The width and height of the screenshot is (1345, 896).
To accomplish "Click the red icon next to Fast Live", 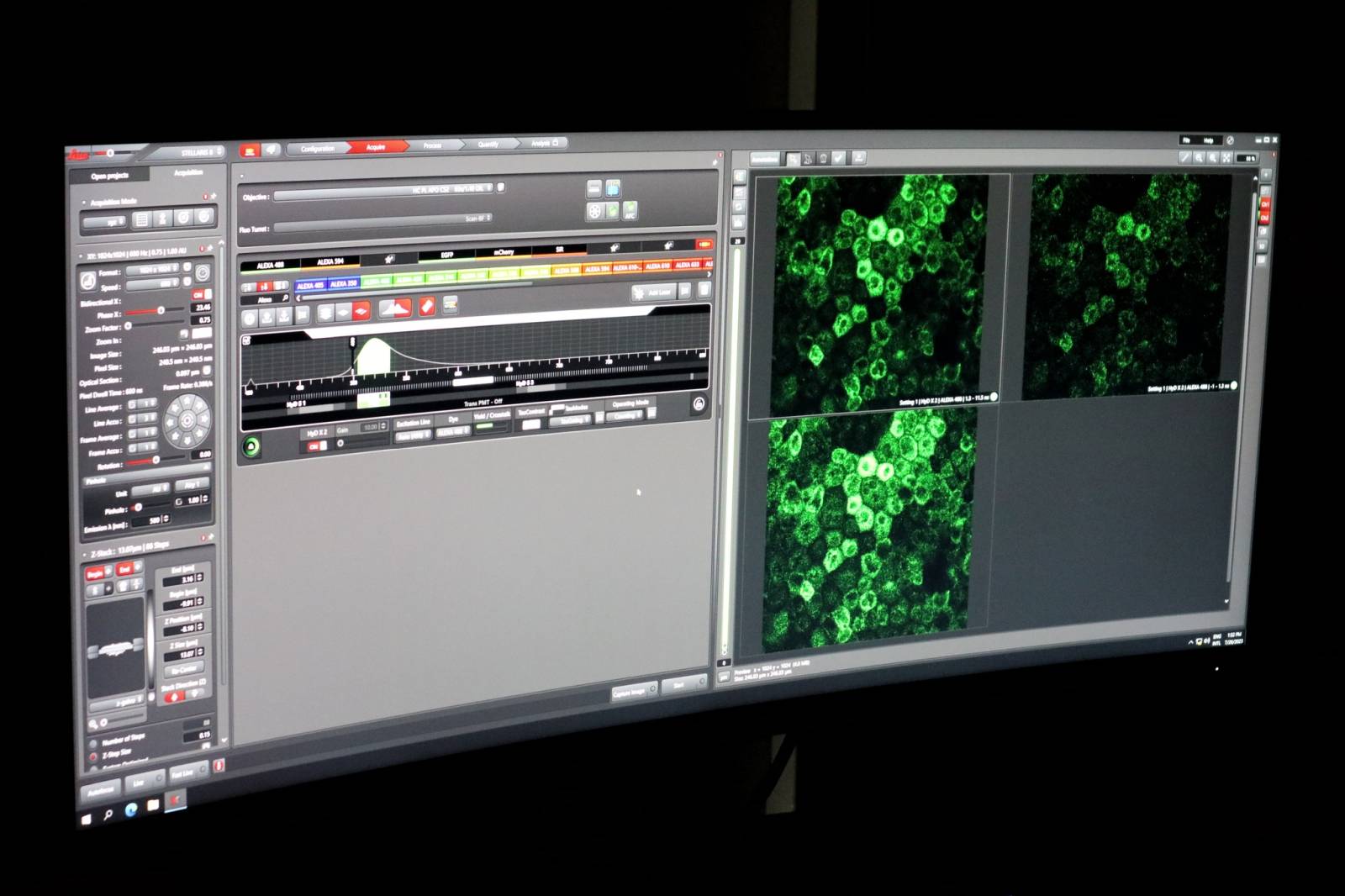I will tap(219, 766).
